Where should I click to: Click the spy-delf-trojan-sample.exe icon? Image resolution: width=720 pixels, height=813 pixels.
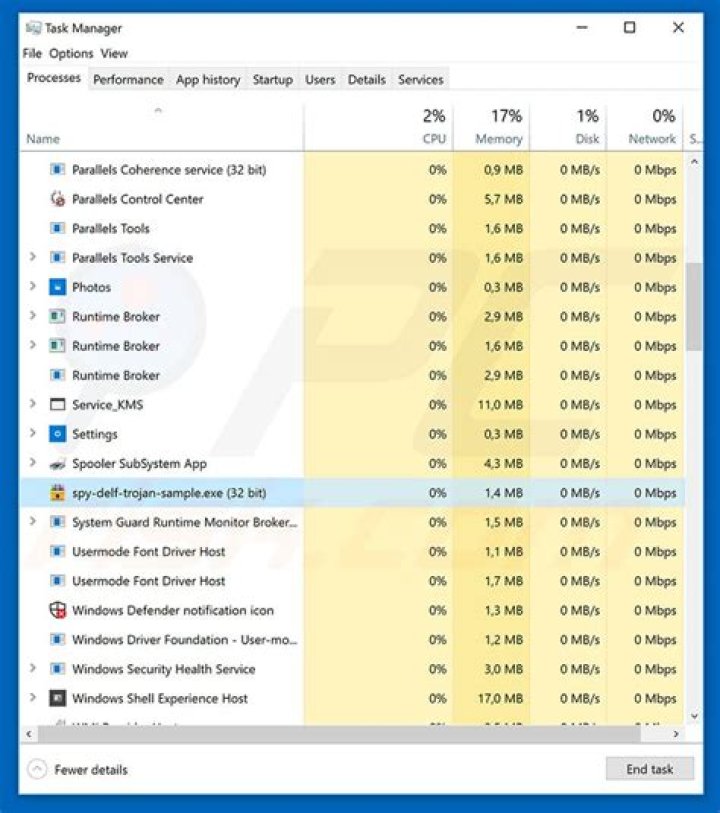point(58,493)
